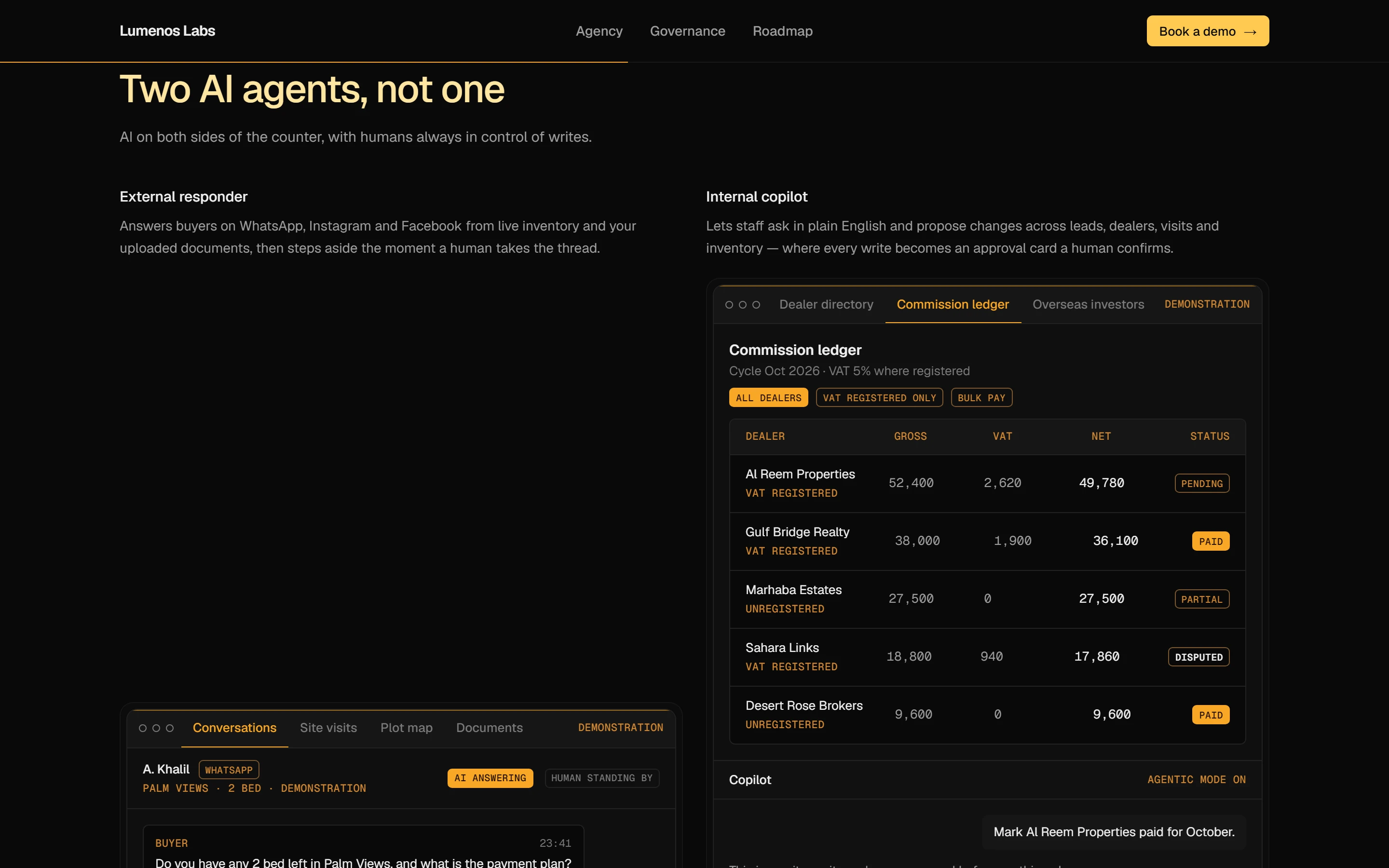The width and height of the screenshot is (1389, 868).
Task: Click the Desert Rose Brokers dealer name
Action: (x=803, y=705)
